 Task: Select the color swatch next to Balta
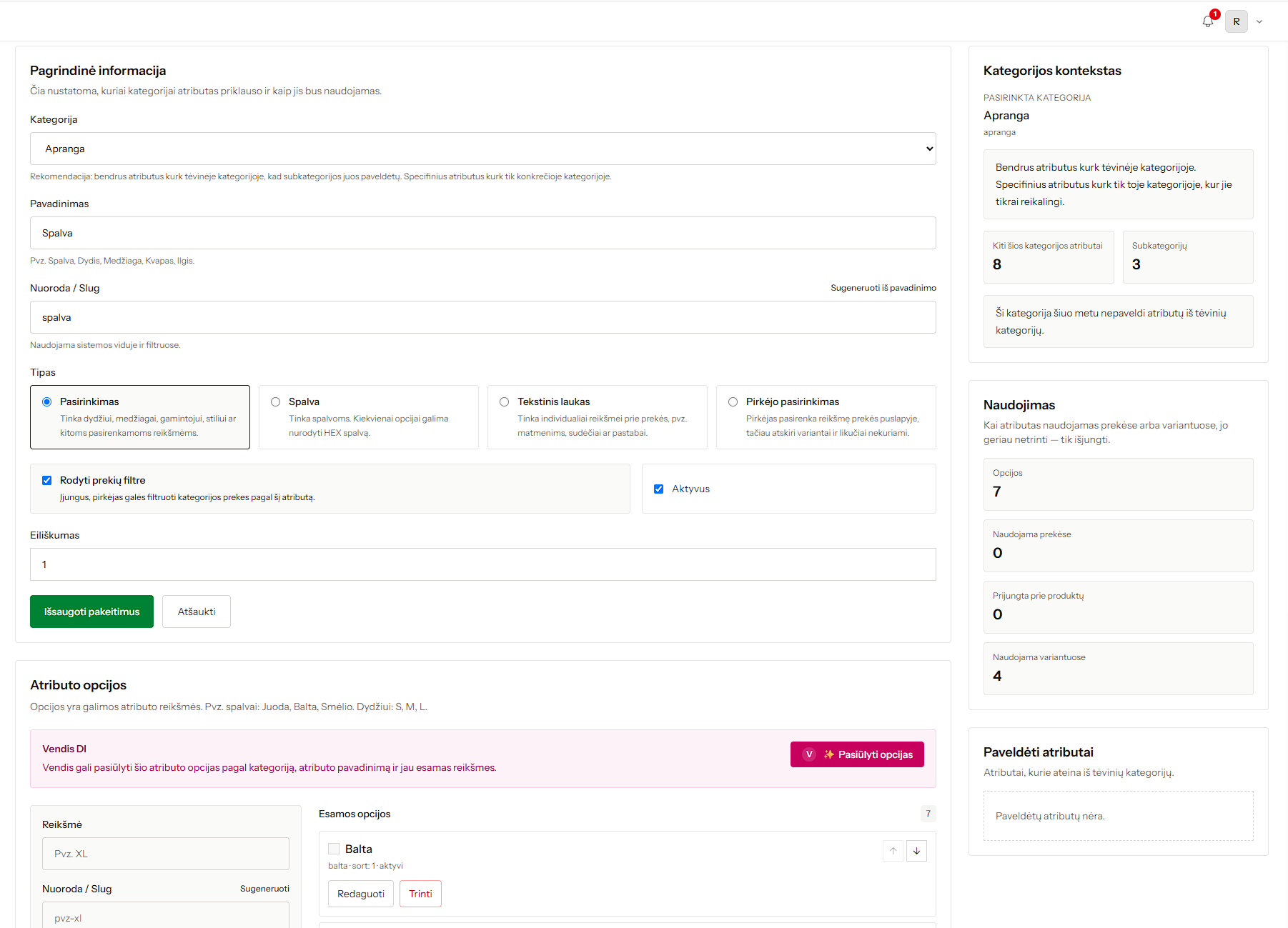334,849
